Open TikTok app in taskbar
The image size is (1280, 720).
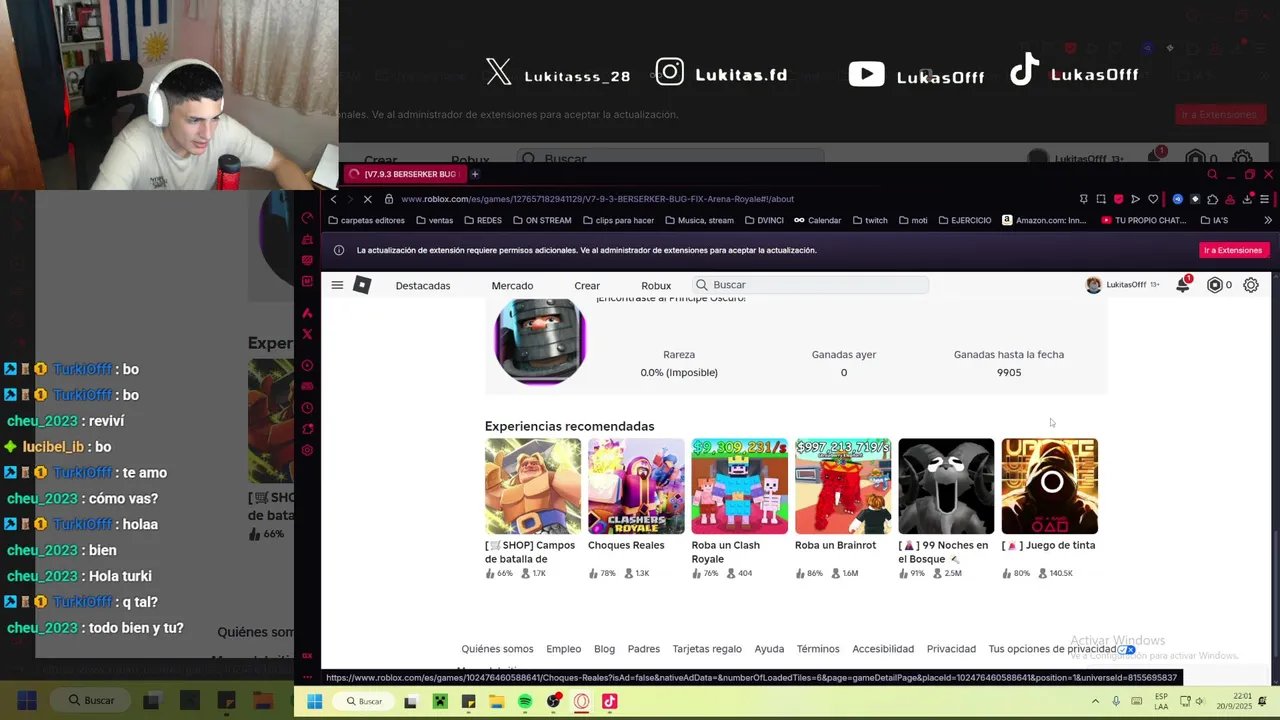pos(610,702)
